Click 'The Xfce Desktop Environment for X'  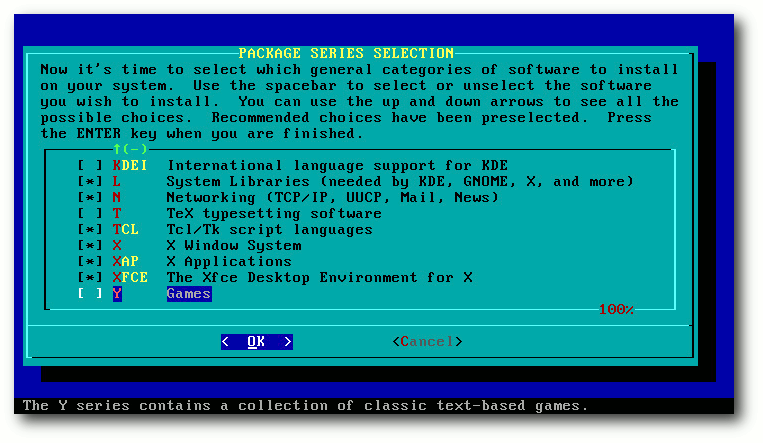320,278
